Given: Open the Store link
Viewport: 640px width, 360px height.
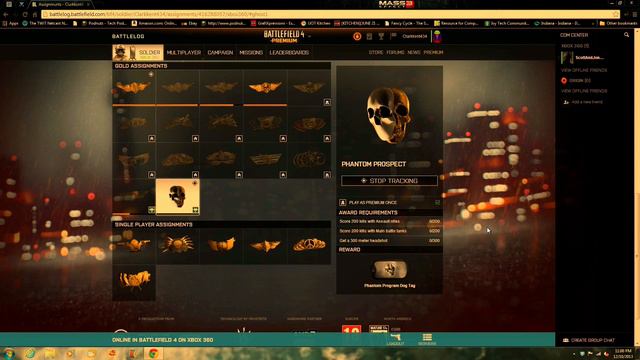Looking at the screenshot, I should [376, 52].
